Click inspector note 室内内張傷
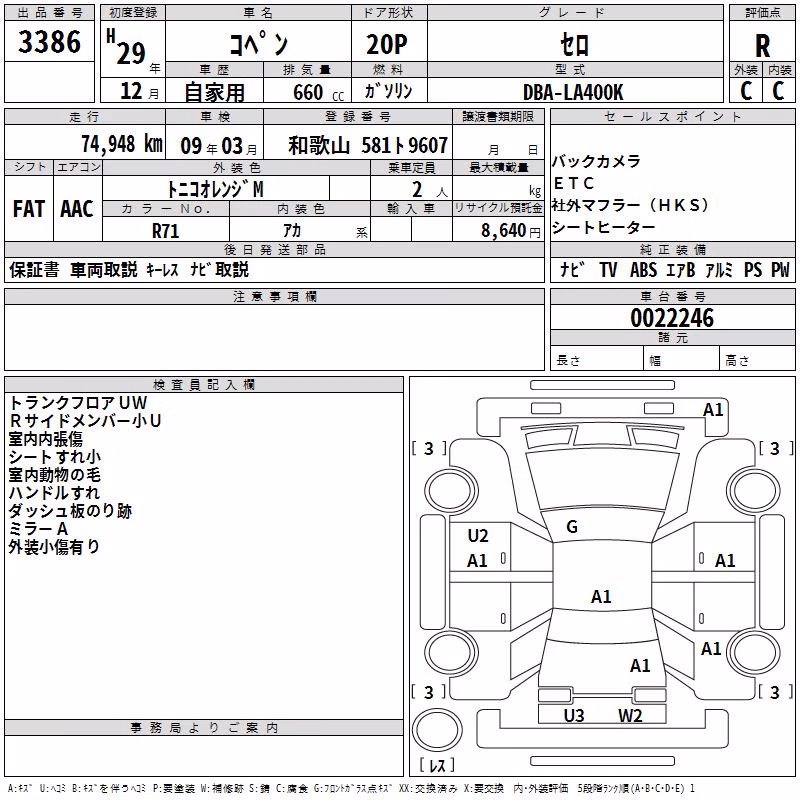The image size is (800, 800). [x=45, y=439]
